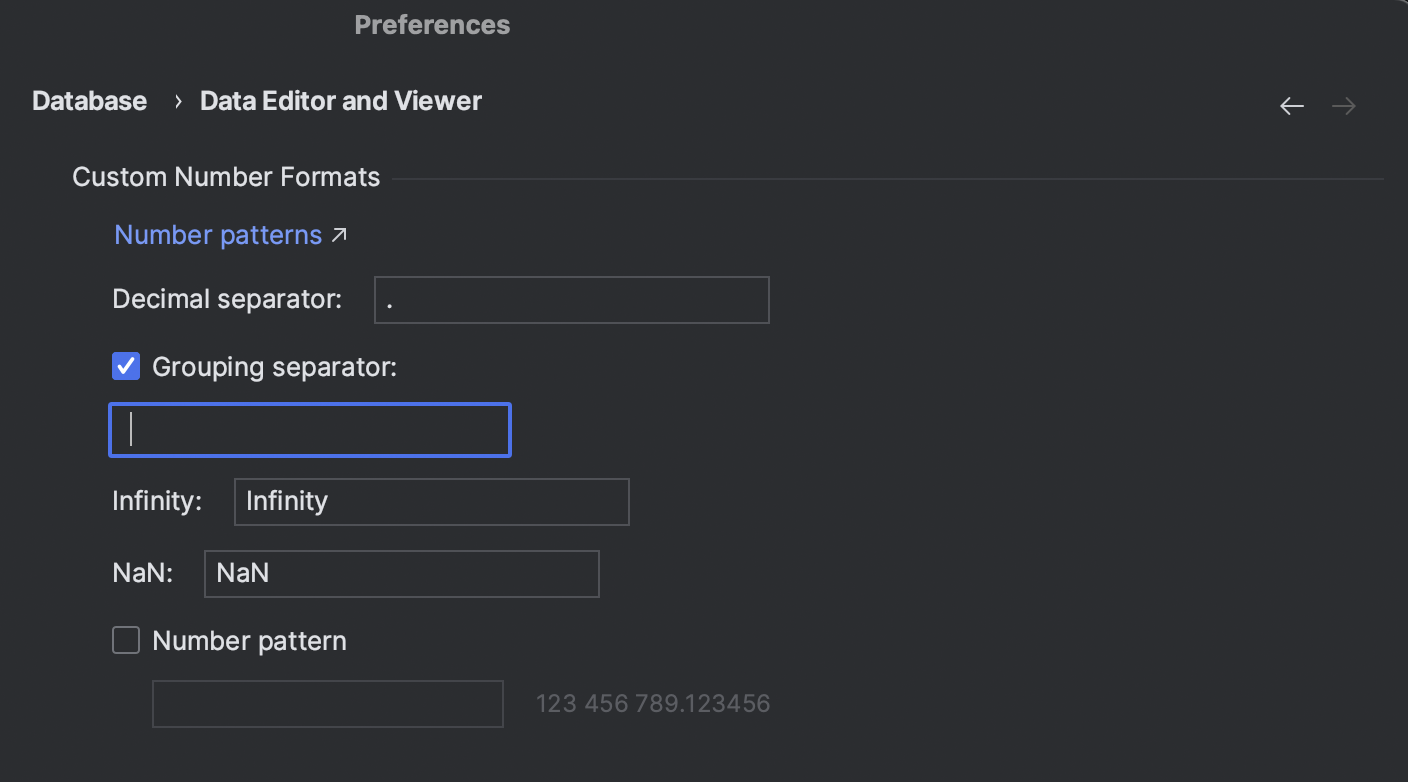Select the Database breadcrumb item

click(x=89, y=101)
